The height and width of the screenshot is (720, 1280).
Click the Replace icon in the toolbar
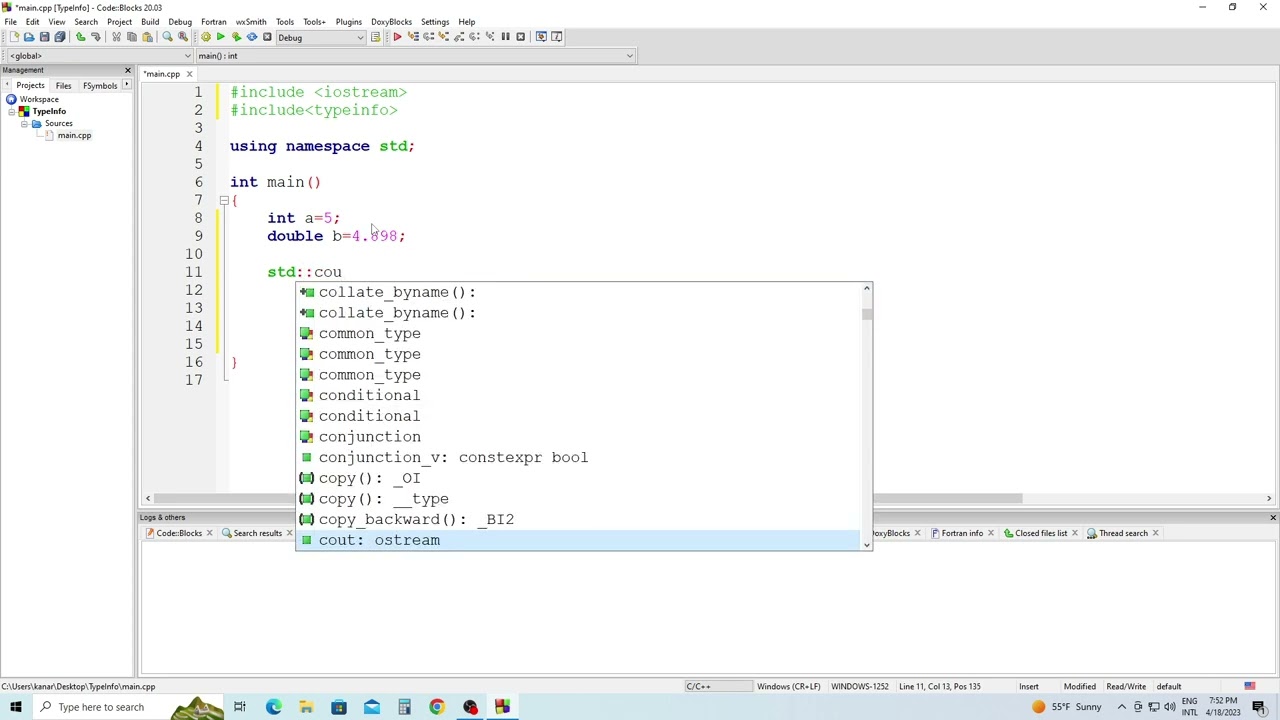[x=182, y=37]
